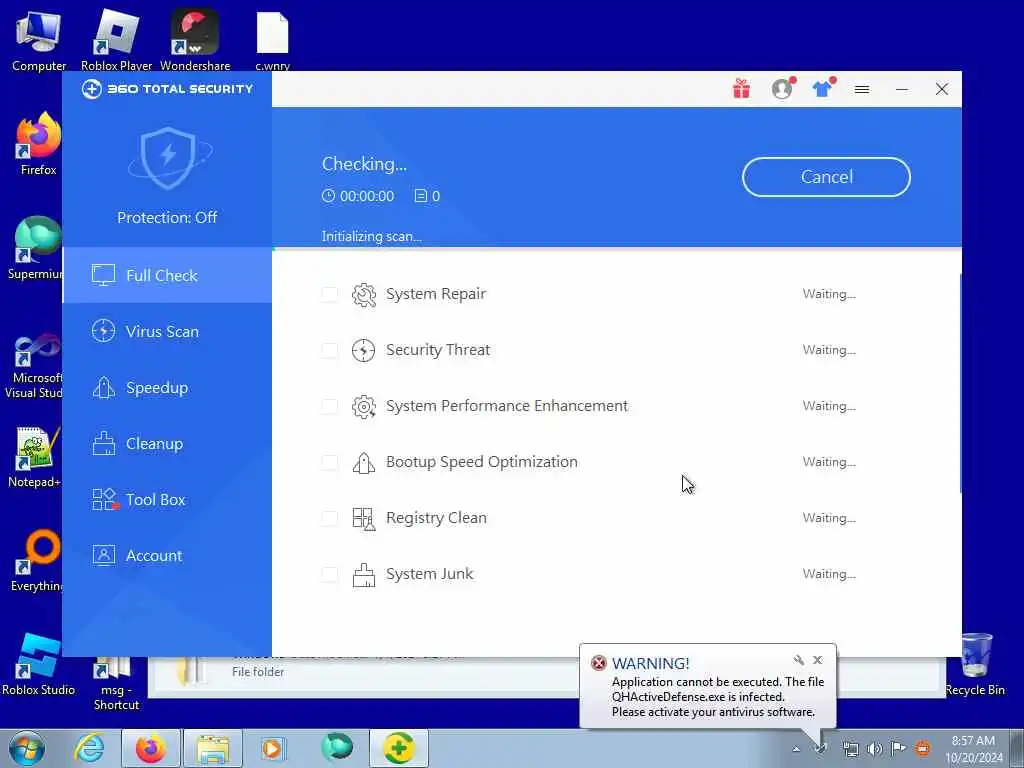Open the Speedup section
Viewport: 1024px width, 768px height.
pyautogui.click(x=167, y=388)
